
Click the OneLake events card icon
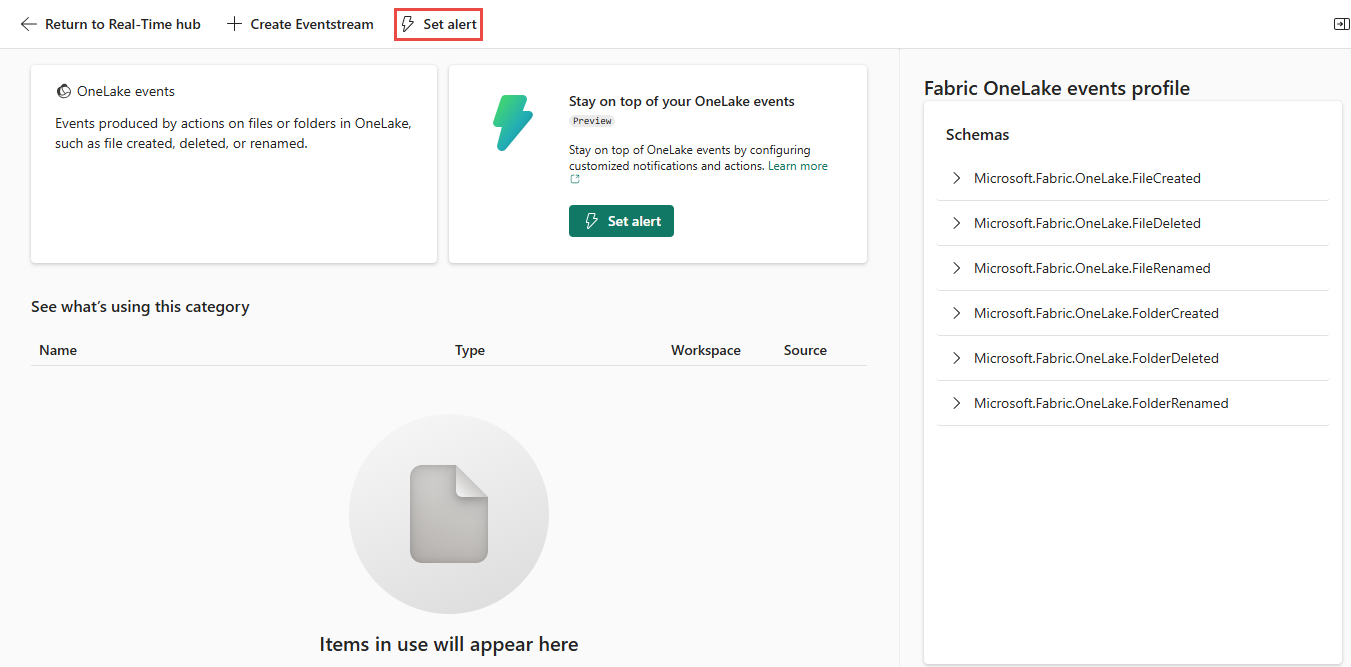[x=64, y=91]
